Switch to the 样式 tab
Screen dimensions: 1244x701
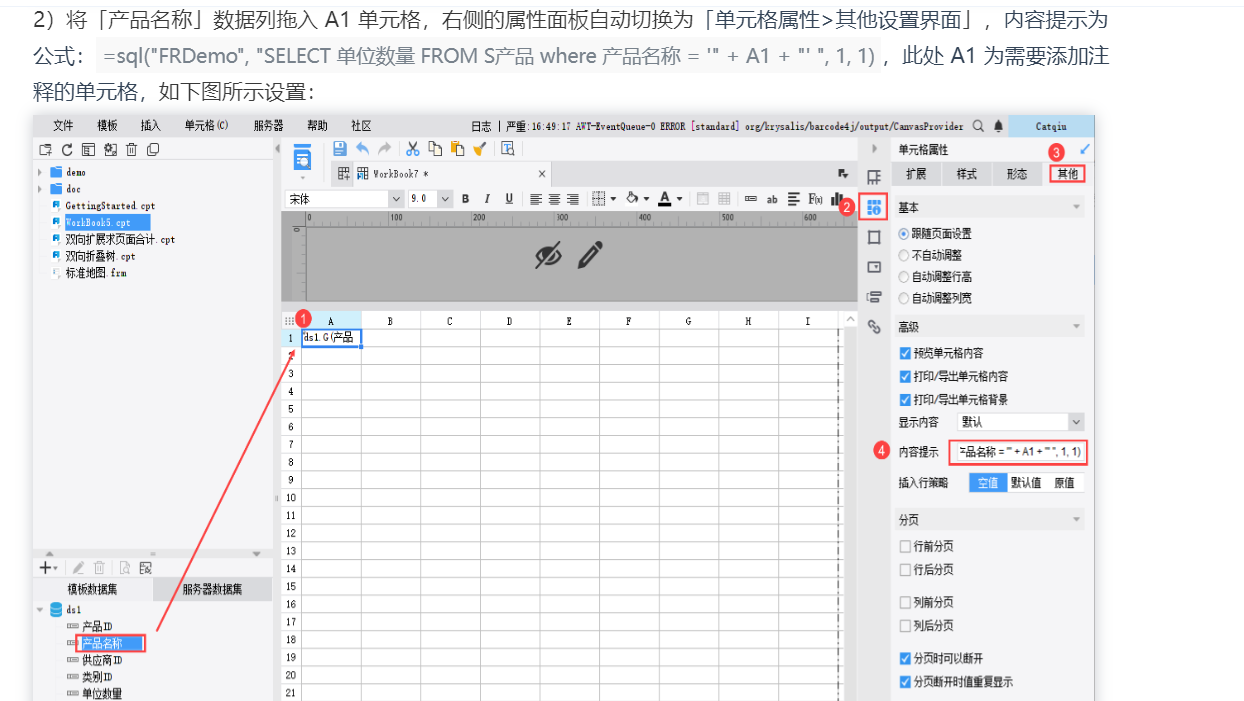pos(967,174)
